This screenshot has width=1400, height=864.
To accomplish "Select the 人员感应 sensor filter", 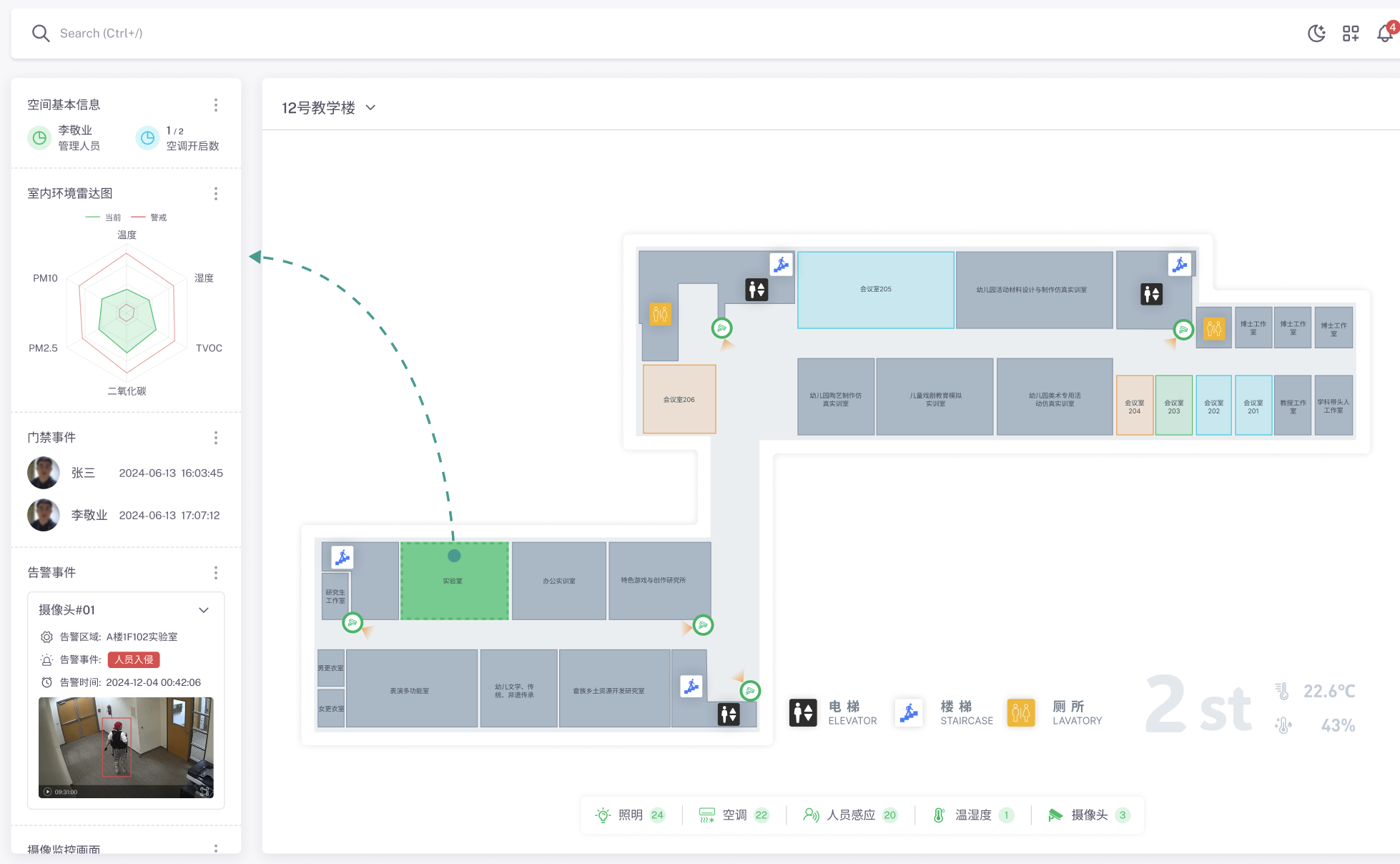I will 849,815.
